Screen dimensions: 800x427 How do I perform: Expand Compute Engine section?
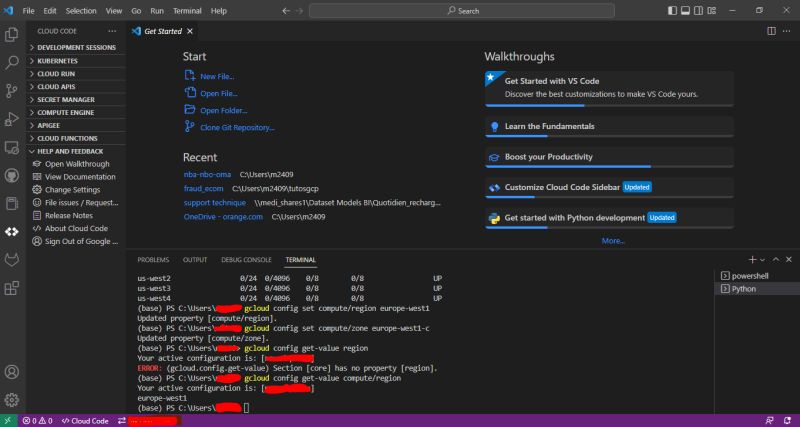pos(76,112)
